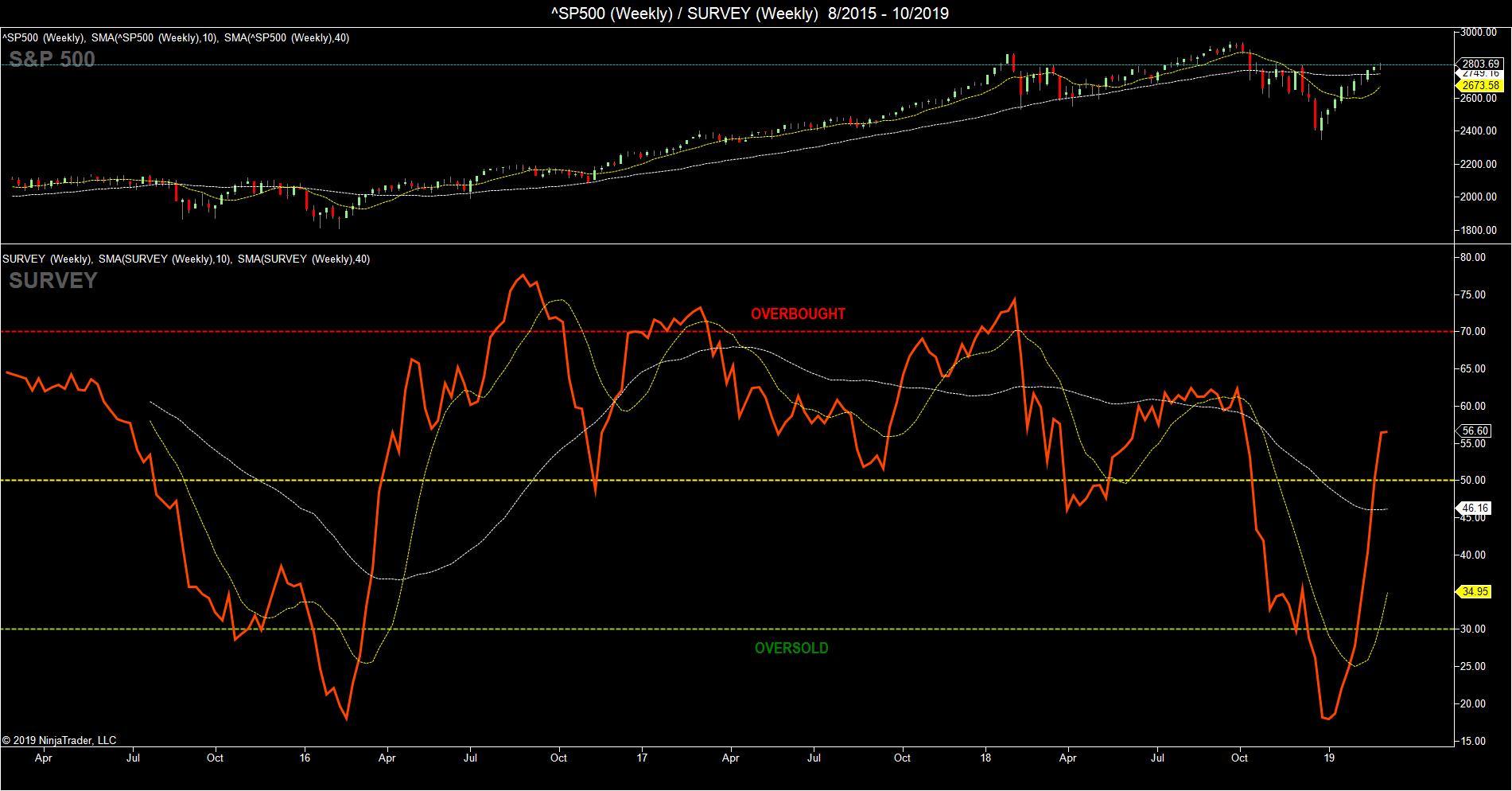Image resolution: width=1512 pixels, height=791 pixels.
Task: Click the "© 2019 NinjaTrader, LLC" copyright text
Action: tap(59, 741)
